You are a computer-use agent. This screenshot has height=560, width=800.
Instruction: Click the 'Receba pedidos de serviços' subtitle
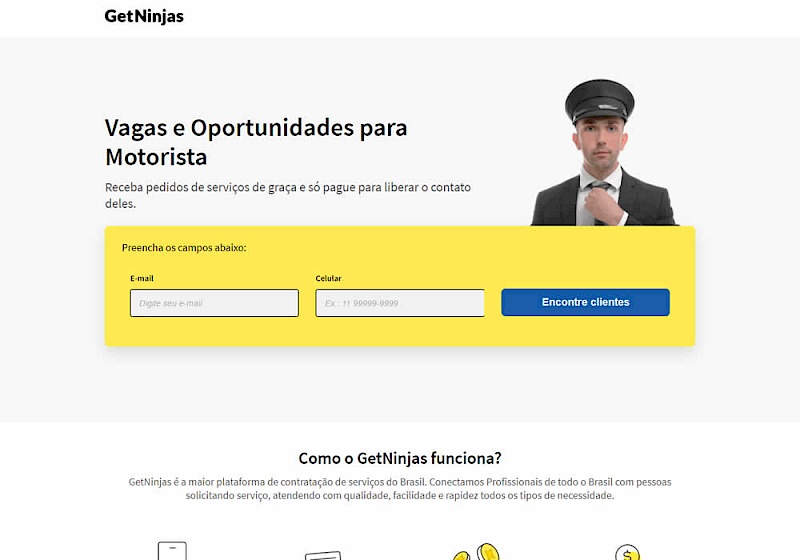288,195
